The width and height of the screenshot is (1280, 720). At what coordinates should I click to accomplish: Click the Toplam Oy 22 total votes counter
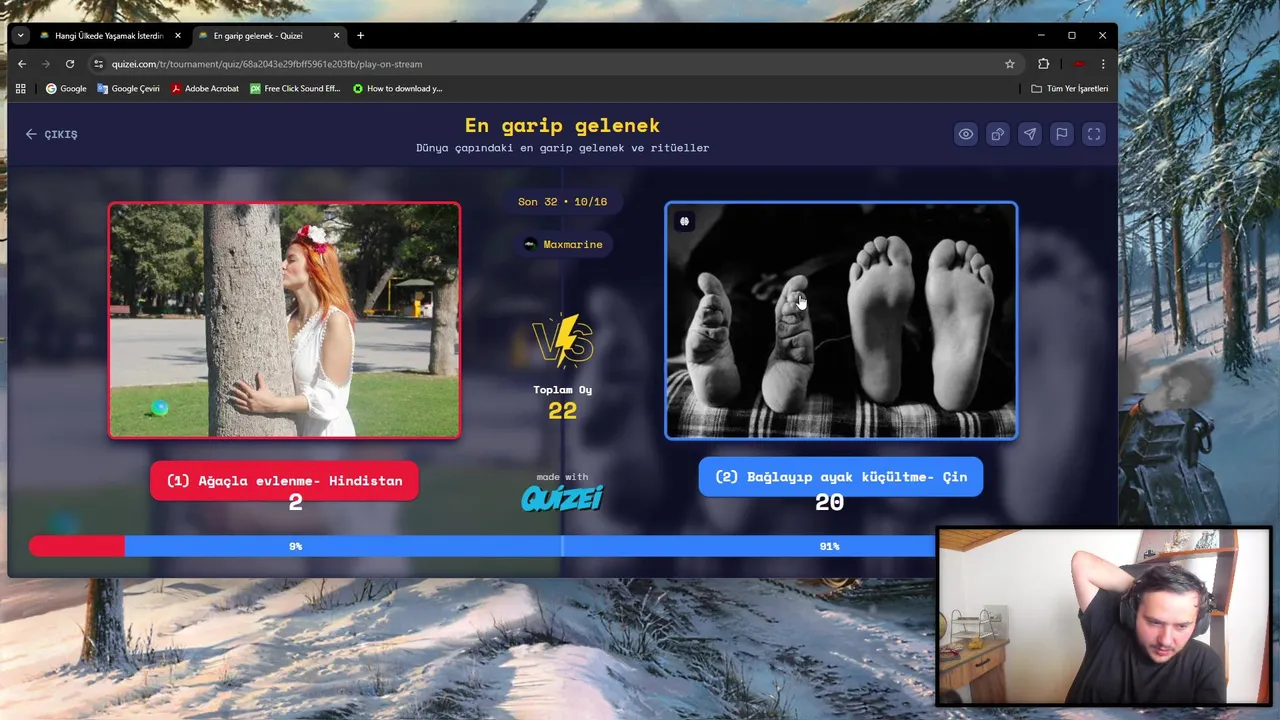click(562, 402)
